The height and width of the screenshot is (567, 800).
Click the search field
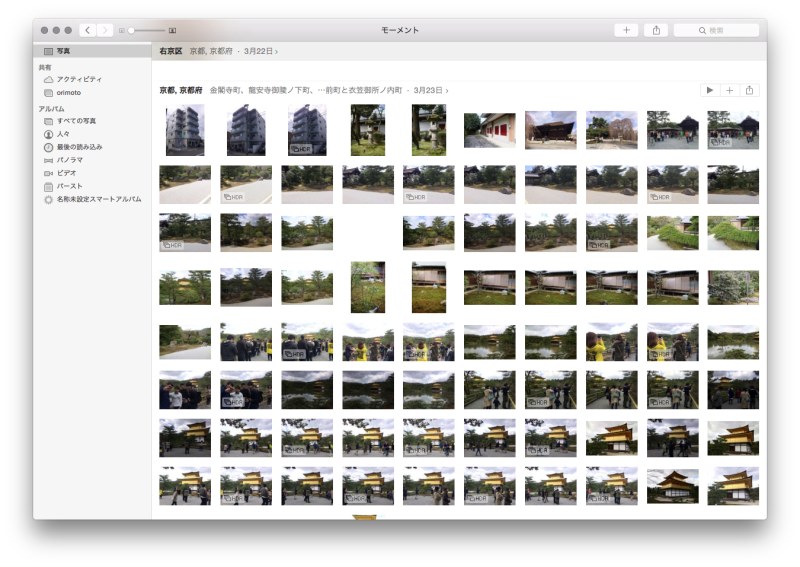pos(716,31)
